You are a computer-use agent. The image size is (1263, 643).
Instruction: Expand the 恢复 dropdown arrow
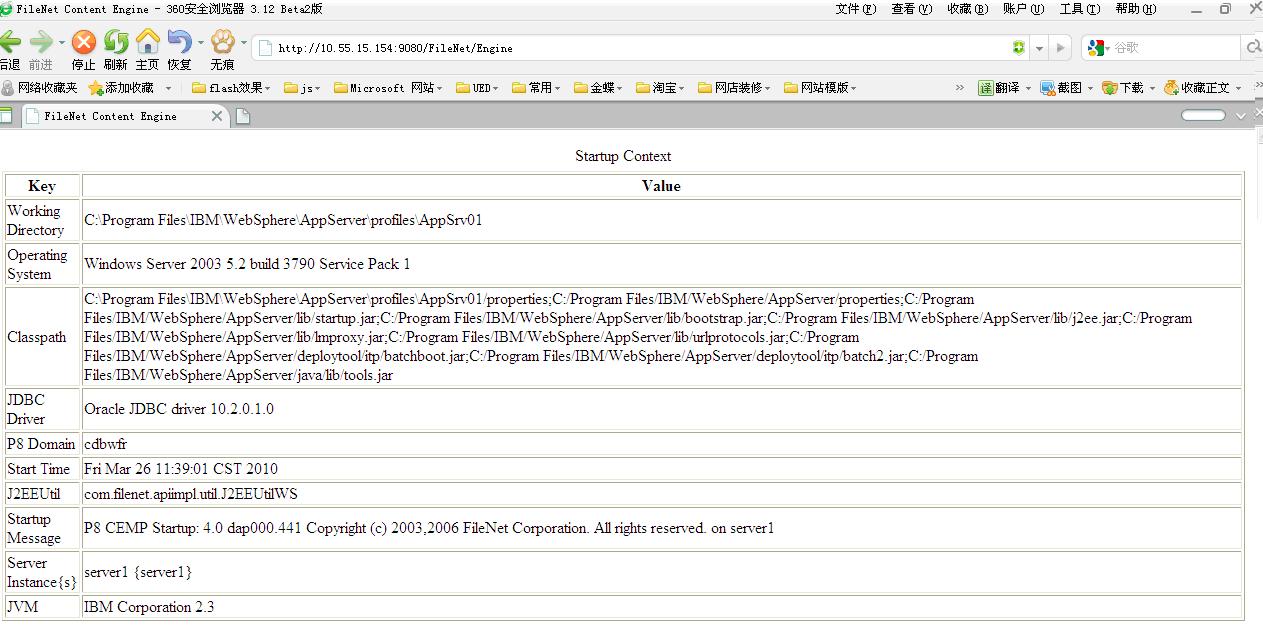coord(201,42)
